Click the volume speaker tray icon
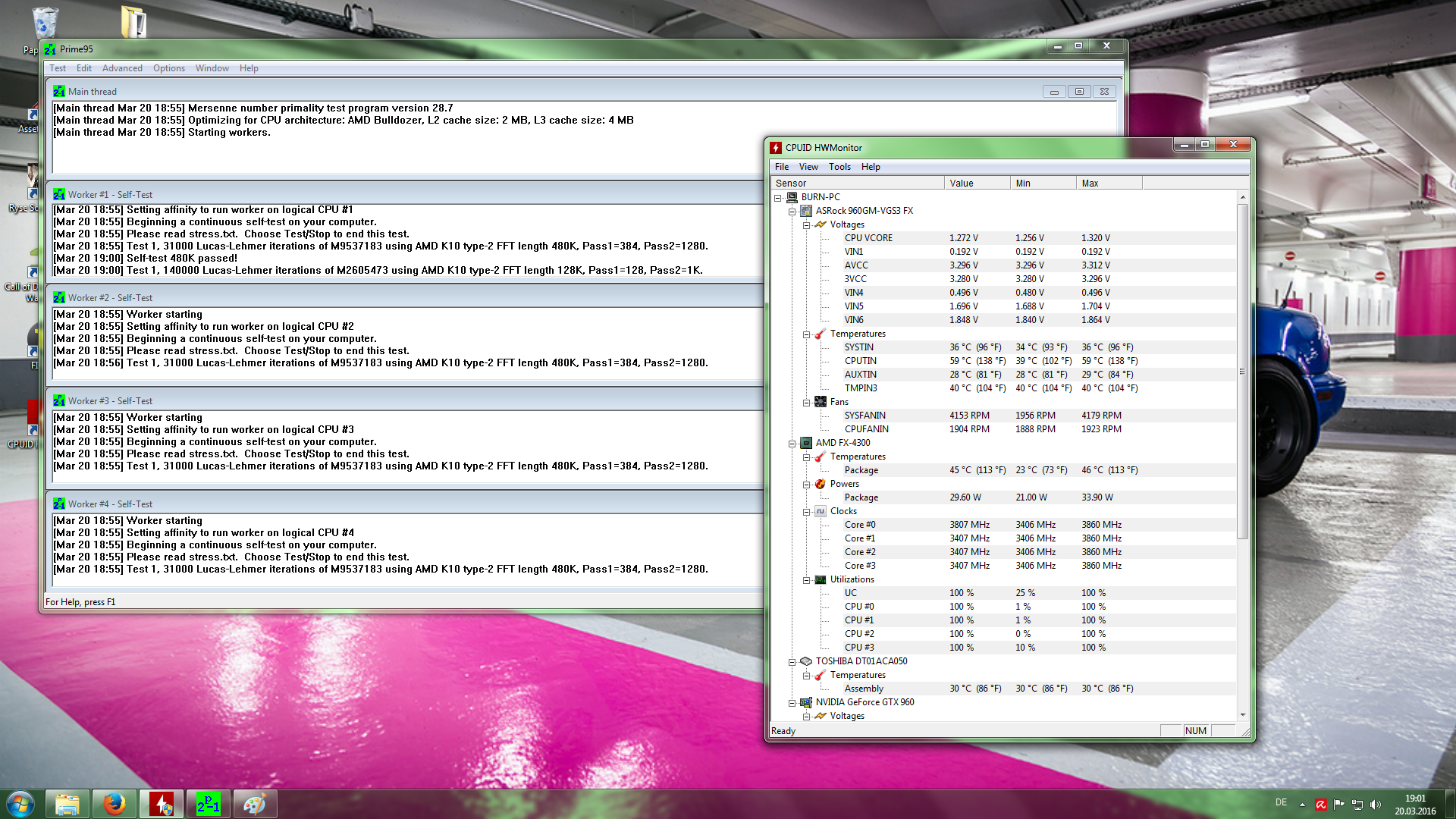 coord(1376,805)
